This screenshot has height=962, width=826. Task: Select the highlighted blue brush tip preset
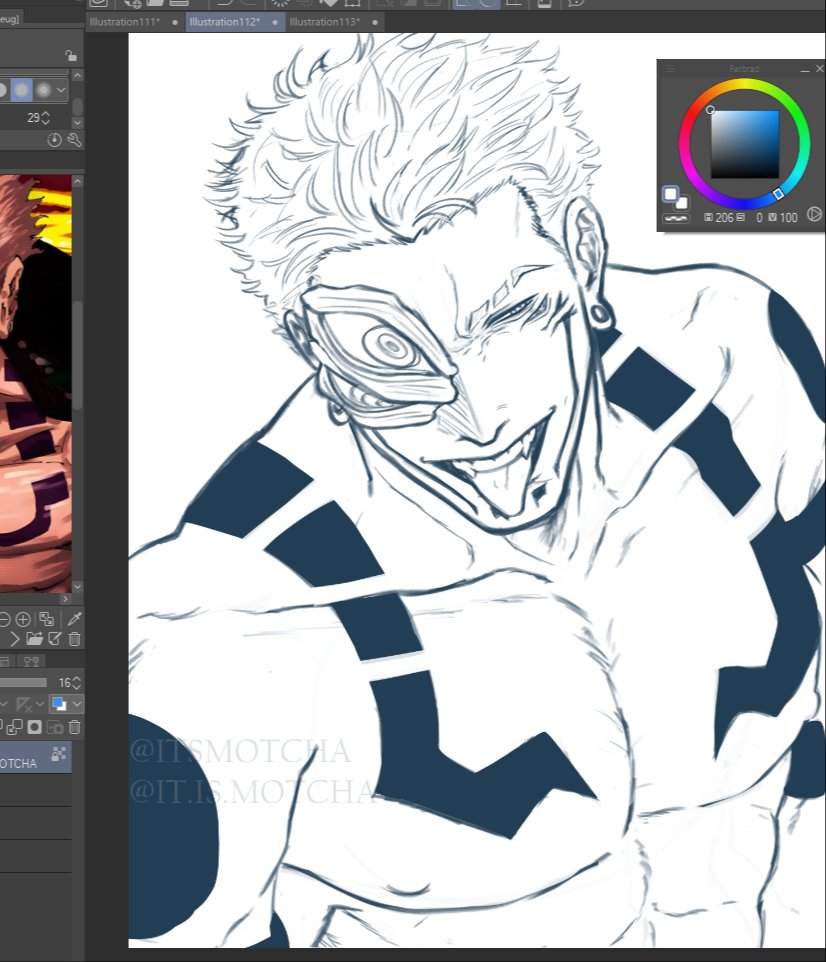[21, 90]
